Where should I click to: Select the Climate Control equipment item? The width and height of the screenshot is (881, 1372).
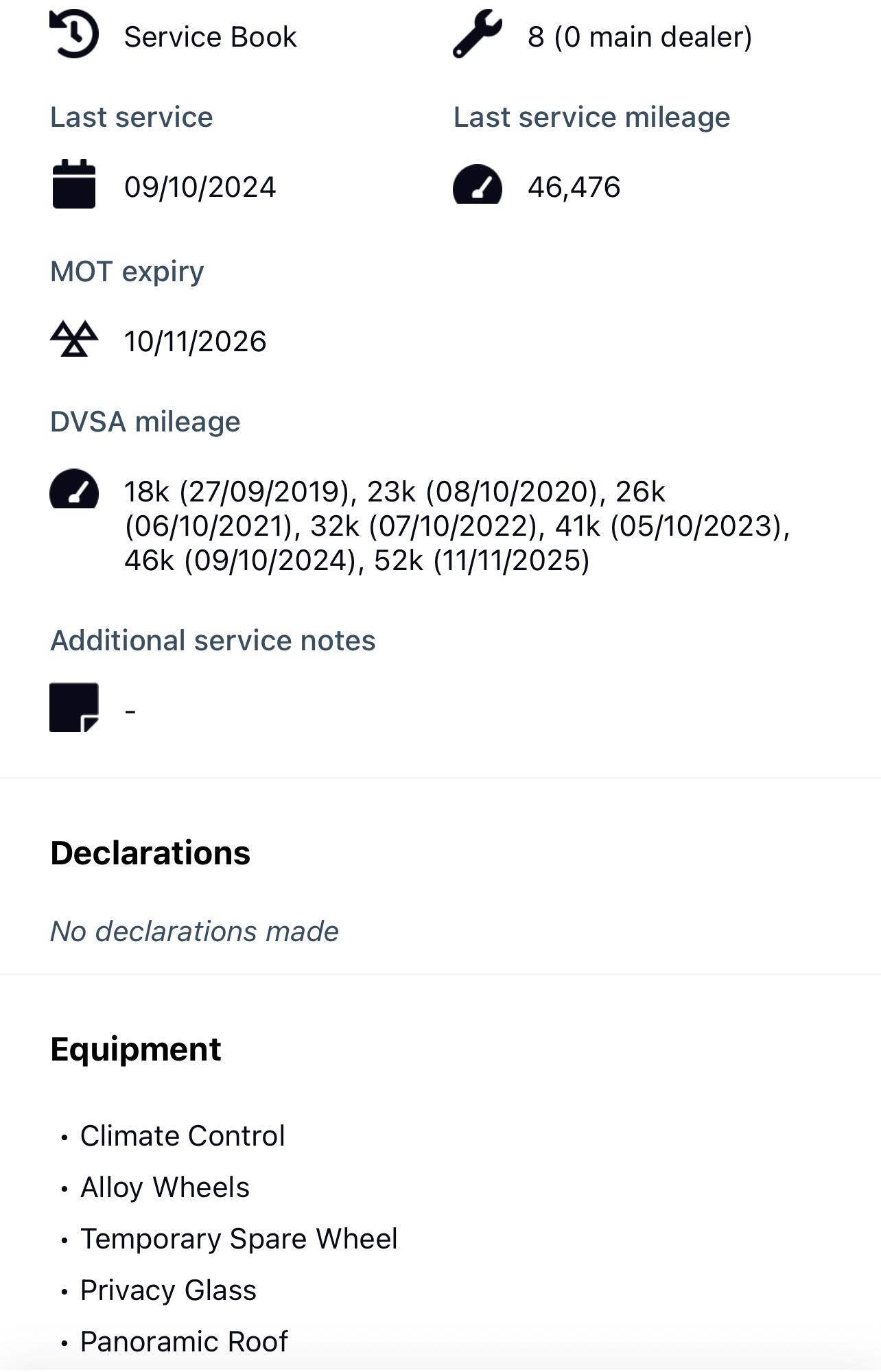tap(183, 1136)
